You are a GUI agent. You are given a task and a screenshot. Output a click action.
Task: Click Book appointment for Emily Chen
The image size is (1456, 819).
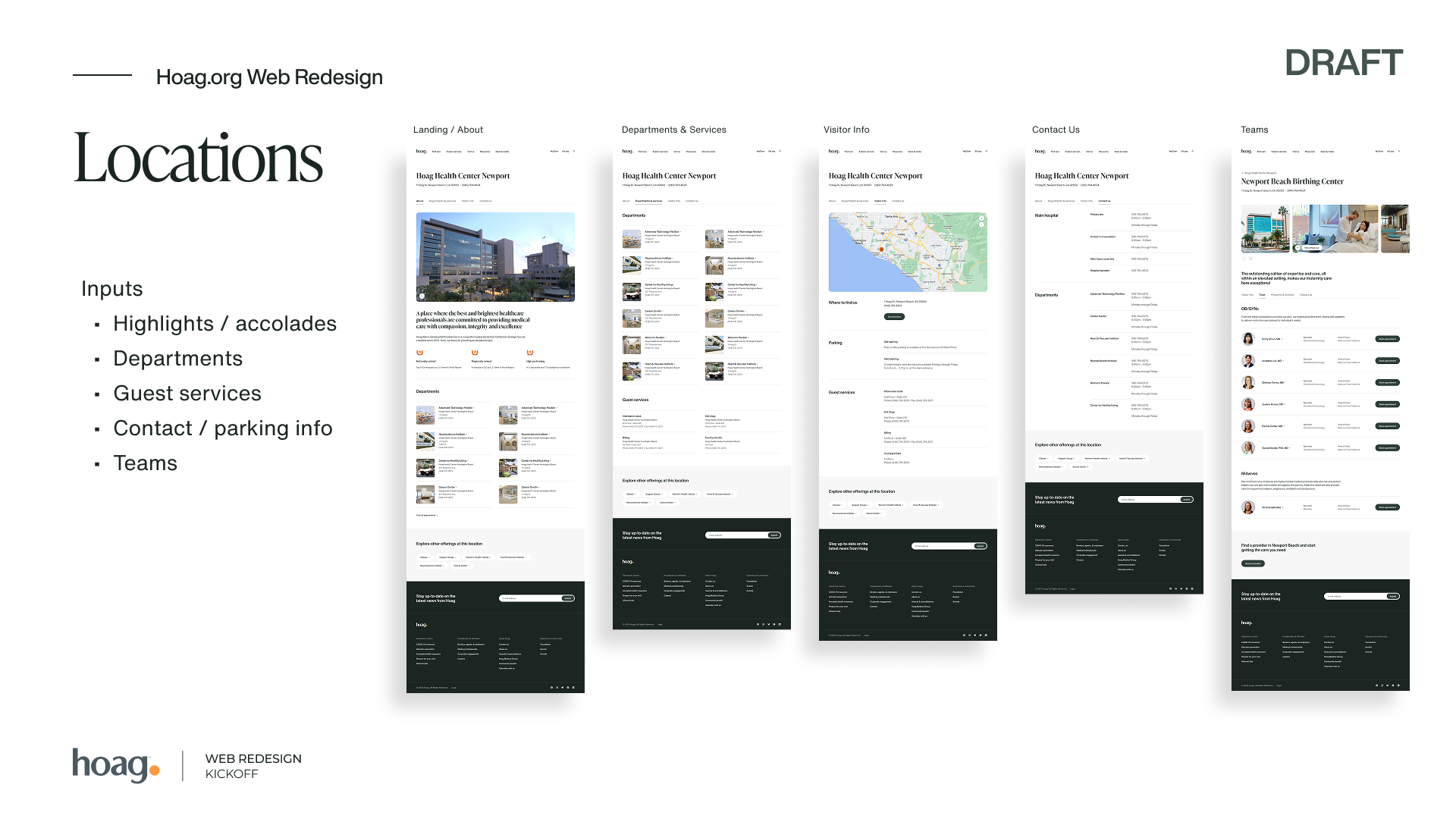(1387, 339)
